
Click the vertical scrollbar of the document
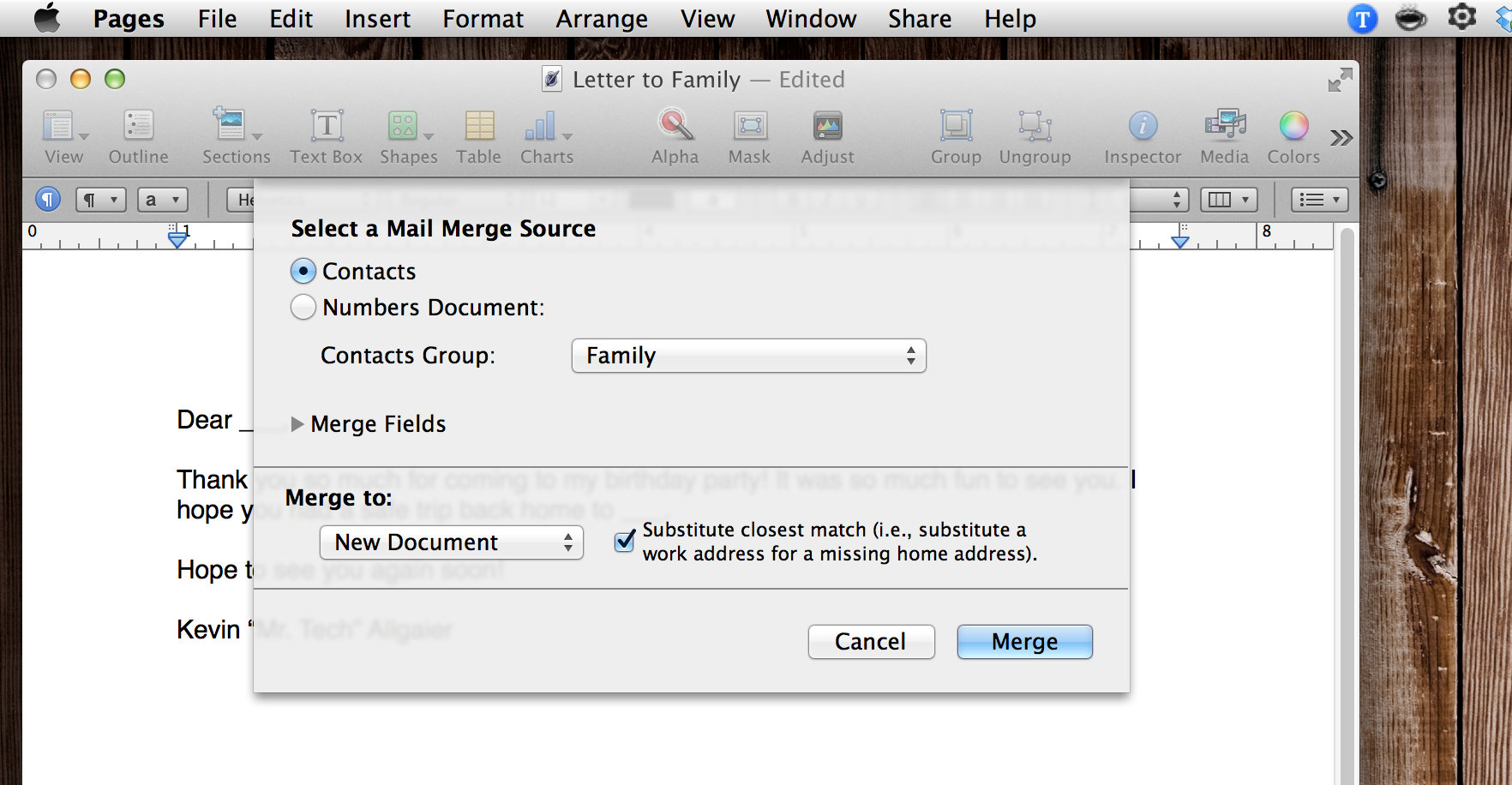(1347, 506)
